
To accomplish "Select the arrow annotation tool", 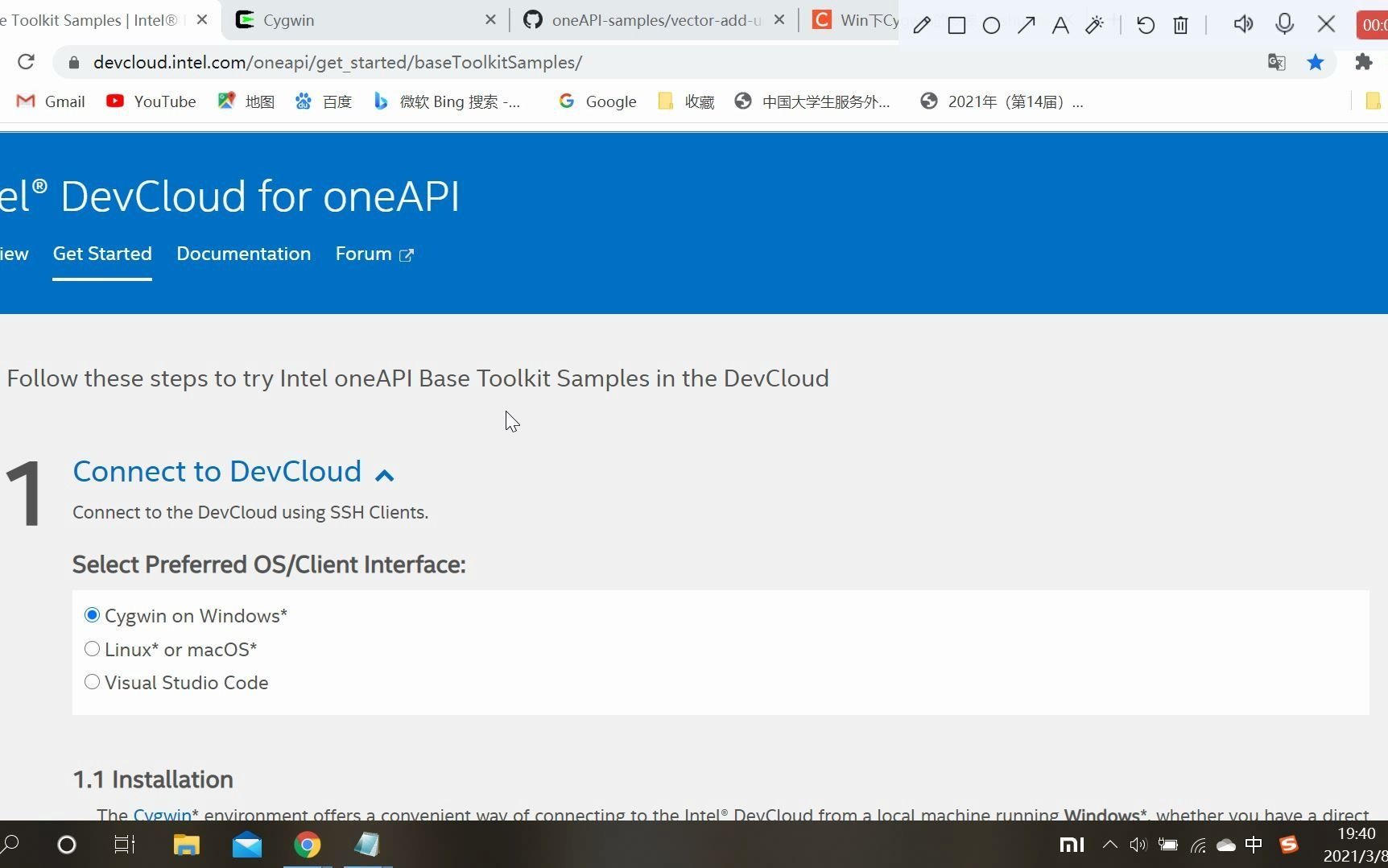I will click(x=1026, y=25).
